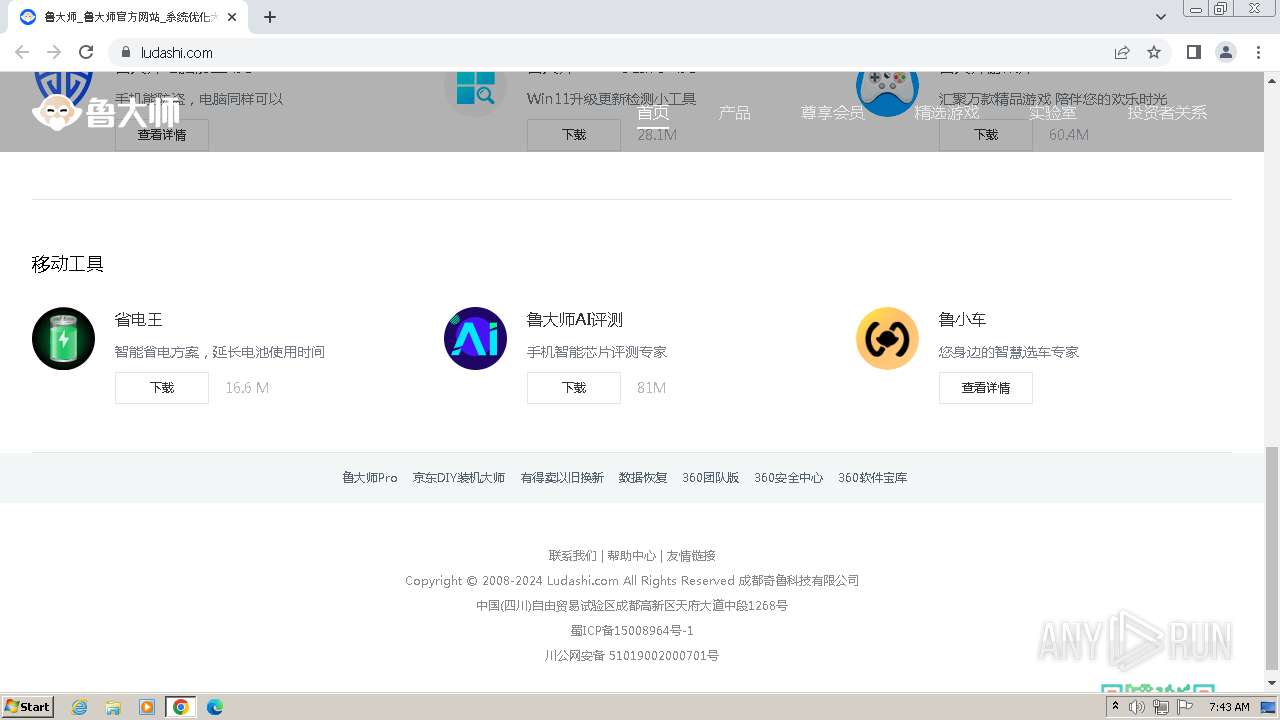Open 京东DIY装机大师 footer link
1280x720 pixels.
(459, 478)
